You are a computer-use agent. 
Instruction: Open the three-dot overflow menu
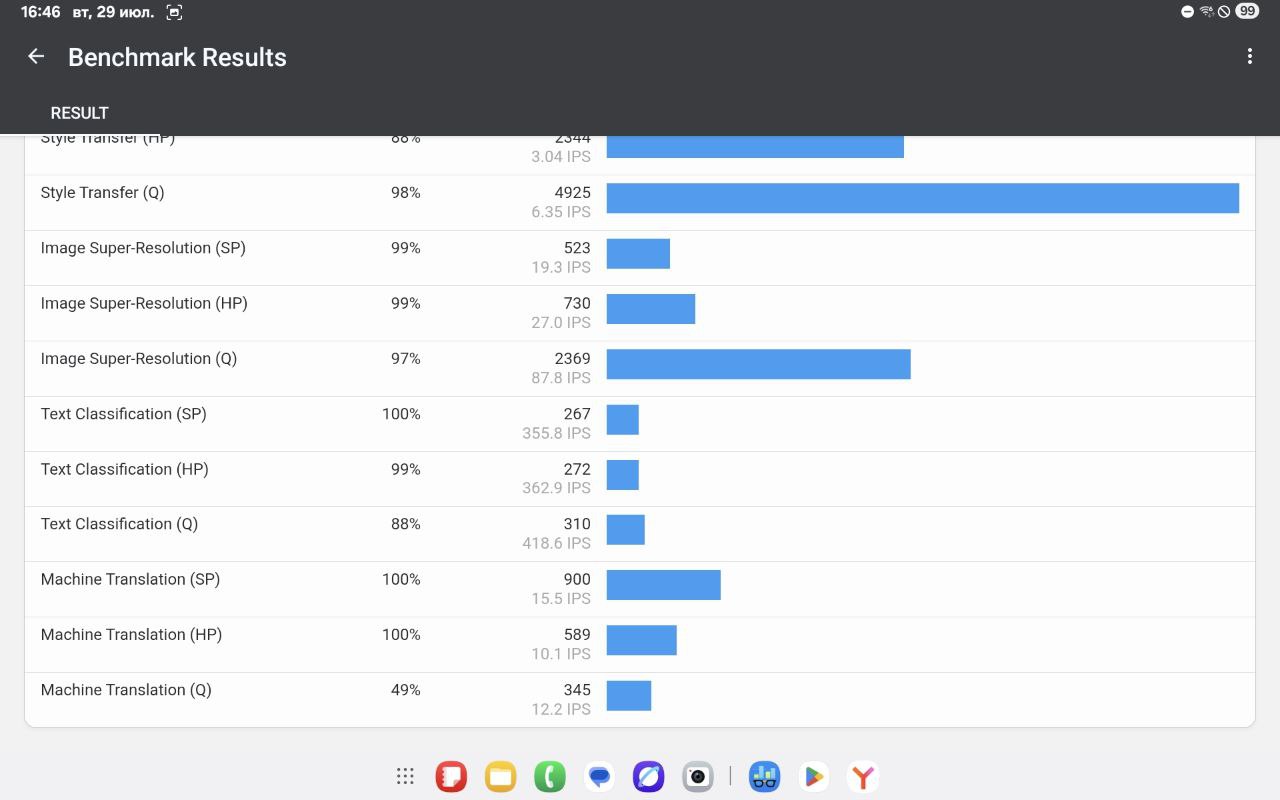(x=1249, y=57)
